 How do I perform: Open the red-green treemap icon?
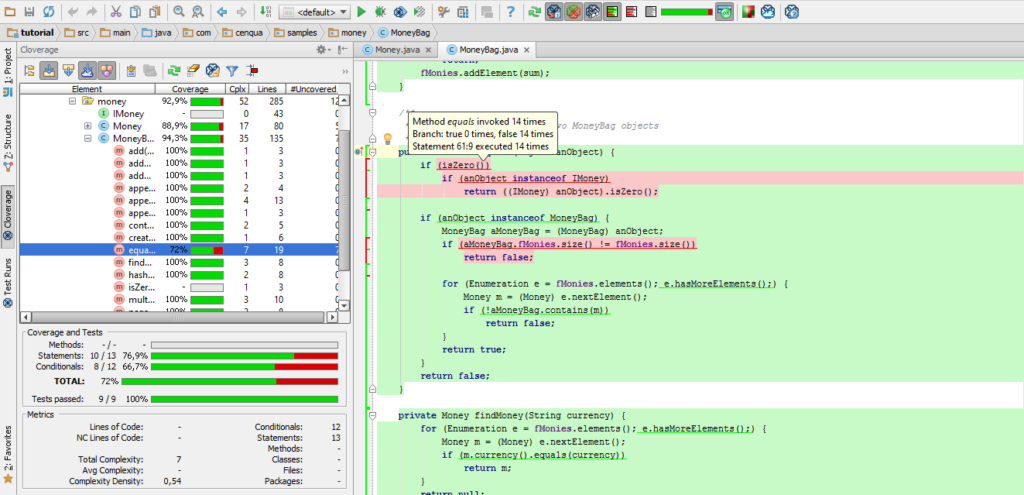coord(749,11)
